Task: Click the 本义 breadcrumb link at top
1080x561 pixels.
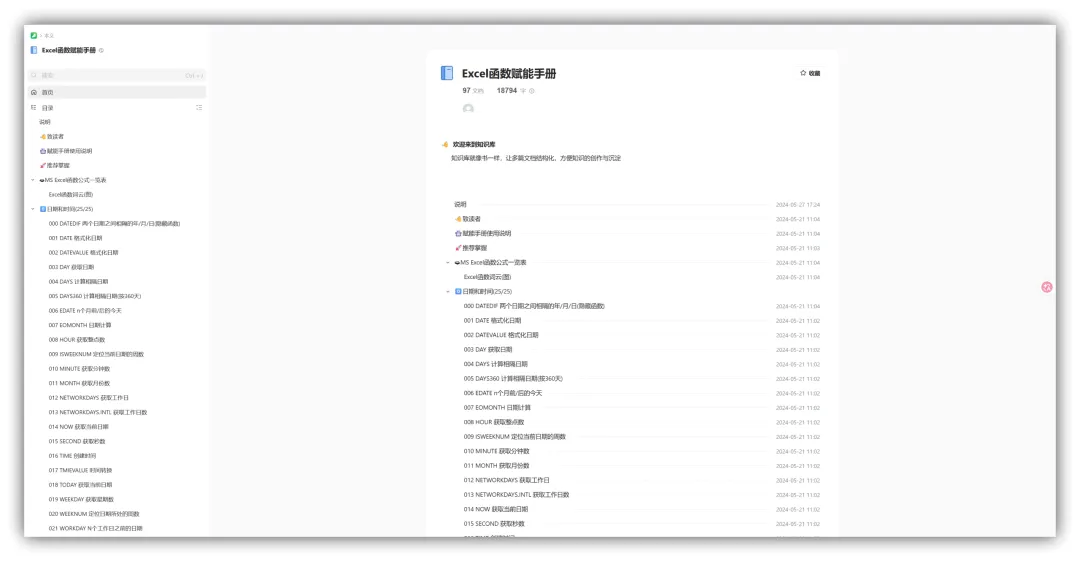Action: pyautogui.click(x=49, y=36)
